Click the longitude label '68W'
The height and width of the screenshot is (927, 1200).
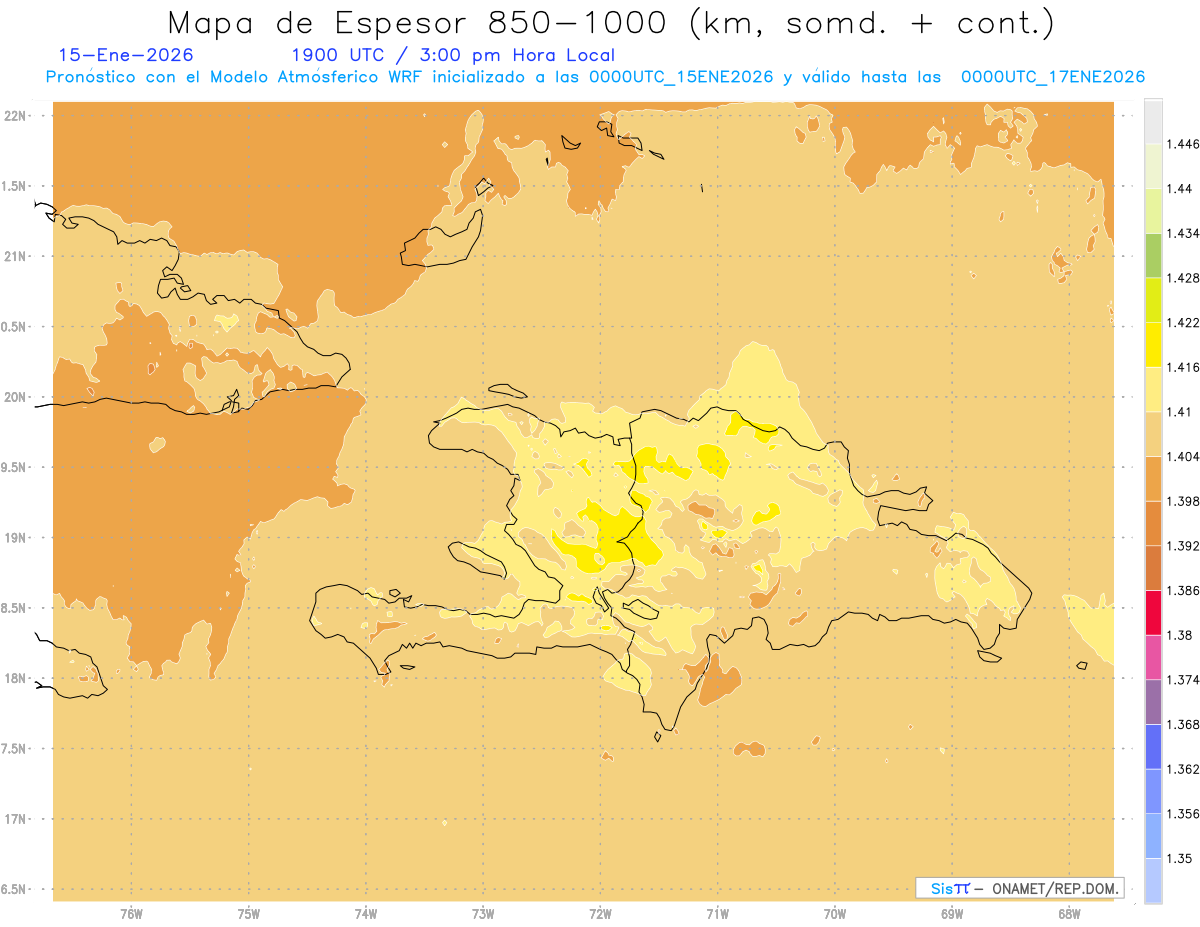click(x=1069, y=913)
